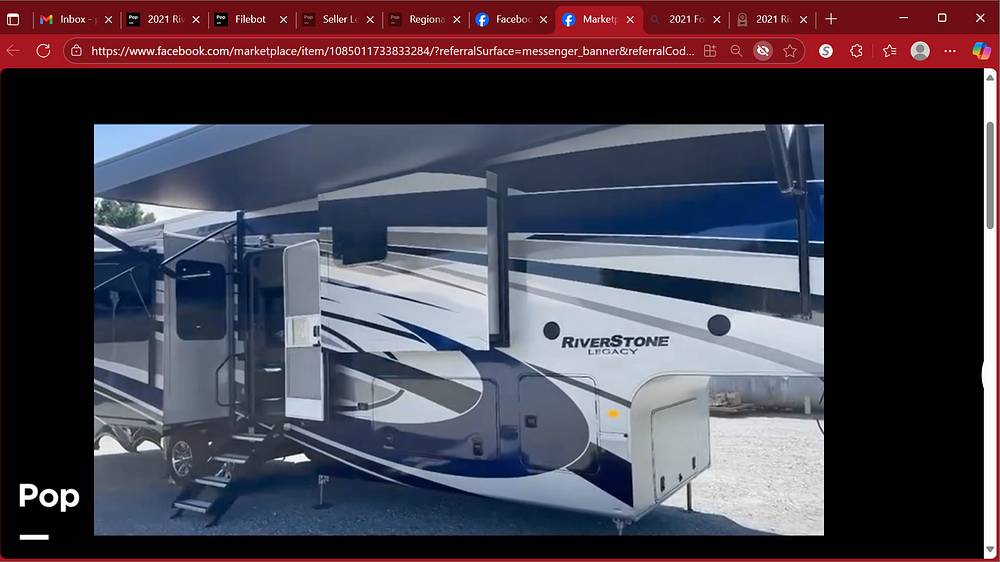Image resolution: width=1000 pixels, height=562 pixels.
Task: Expand the Settings and more ellipsis menu
Action: (950, 51)
